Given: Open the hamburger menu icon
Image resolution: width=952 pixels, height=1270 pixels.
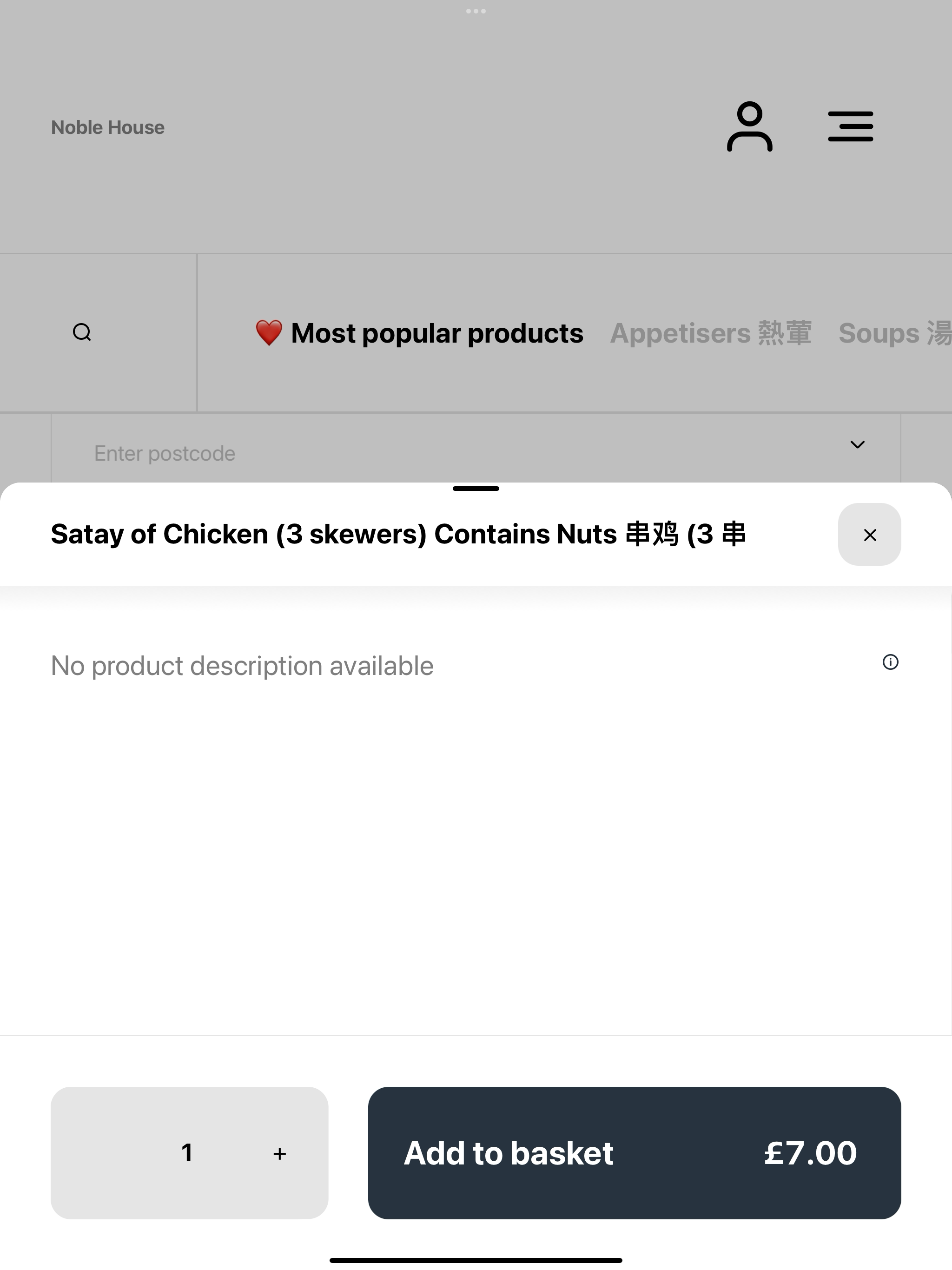Looking at the screenshot, I should pos(850,127).
